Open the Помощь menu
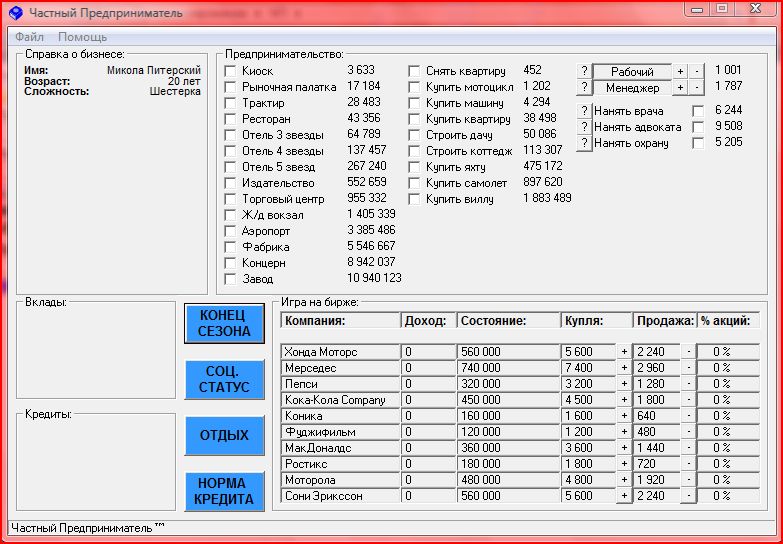 (82, 36)
